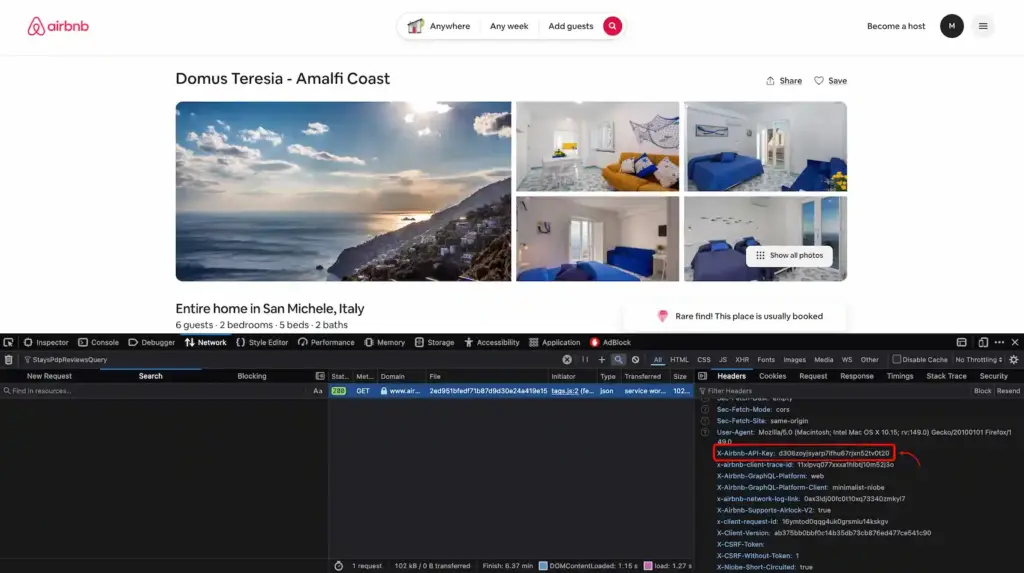Click the yellow sofa living room photo

pos(598,146)
